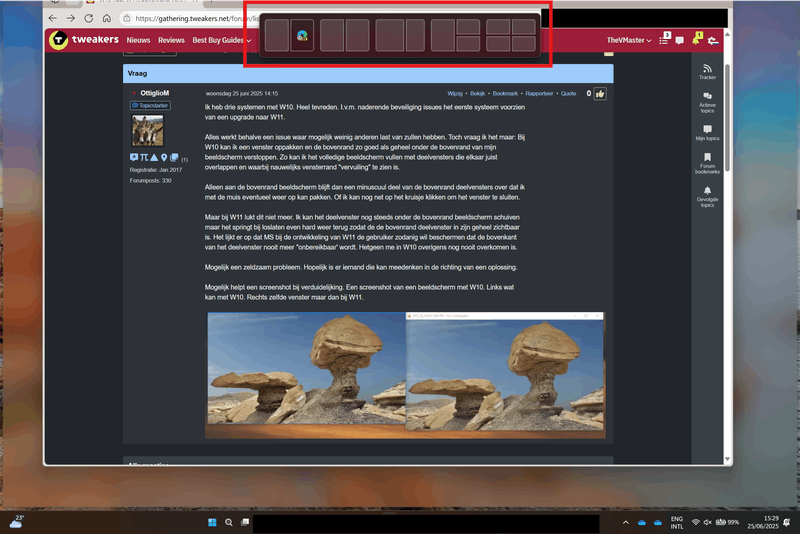Image resolution: width=800 pixels, height=534 pixels.
Task: Open the Windows notification bell in tray
Action: tap(787, 522)
